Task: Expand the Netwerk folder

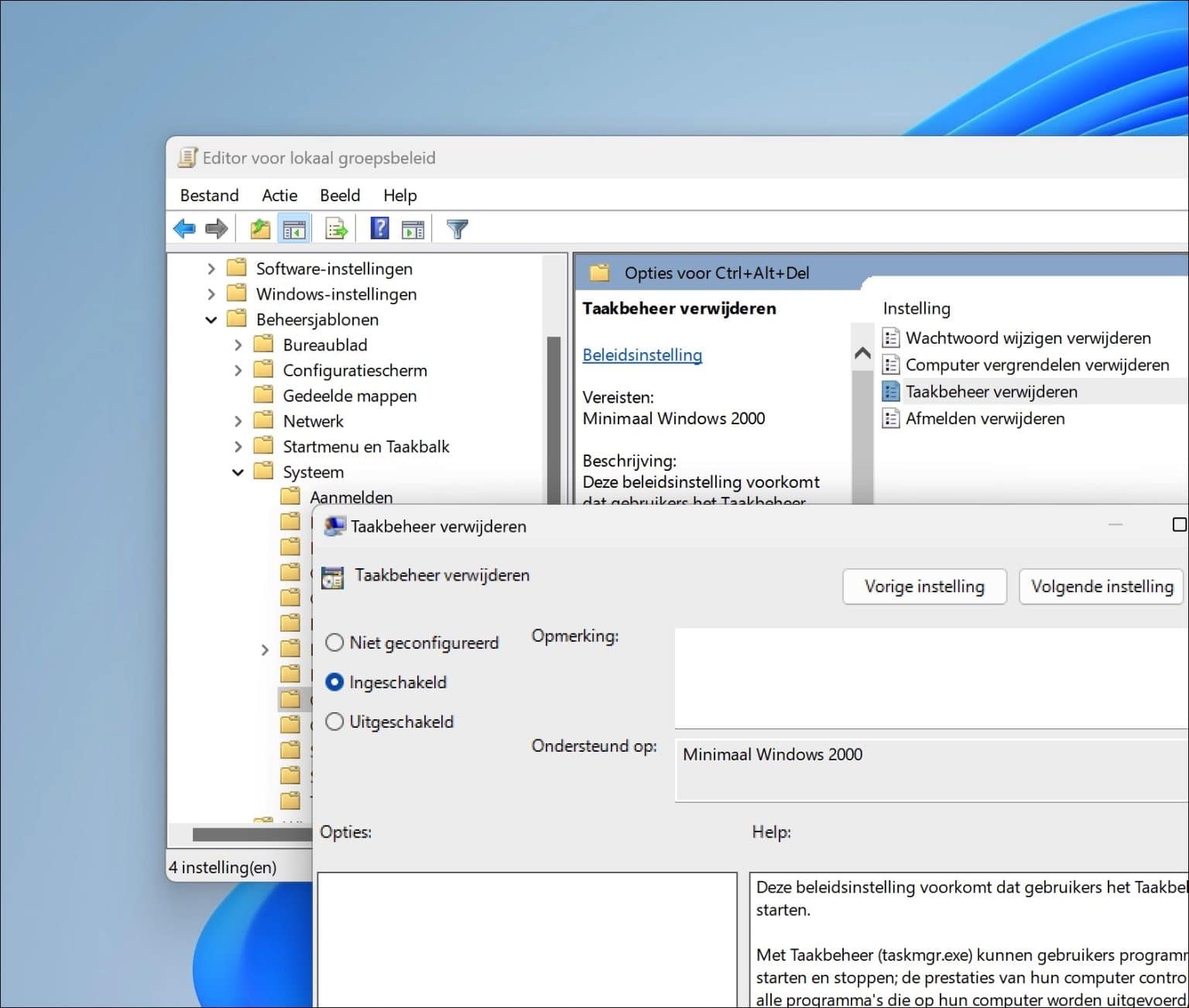Action: (x=238, y=420)
